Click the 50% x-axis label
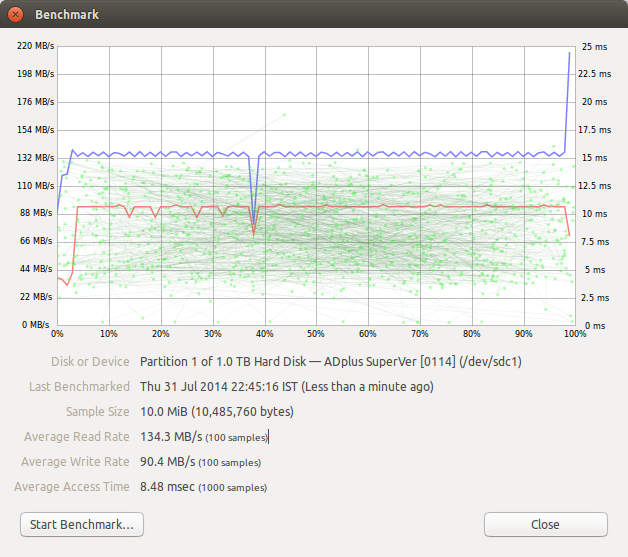The height and width of the screenshot is (557, 628). pos(316,334)
